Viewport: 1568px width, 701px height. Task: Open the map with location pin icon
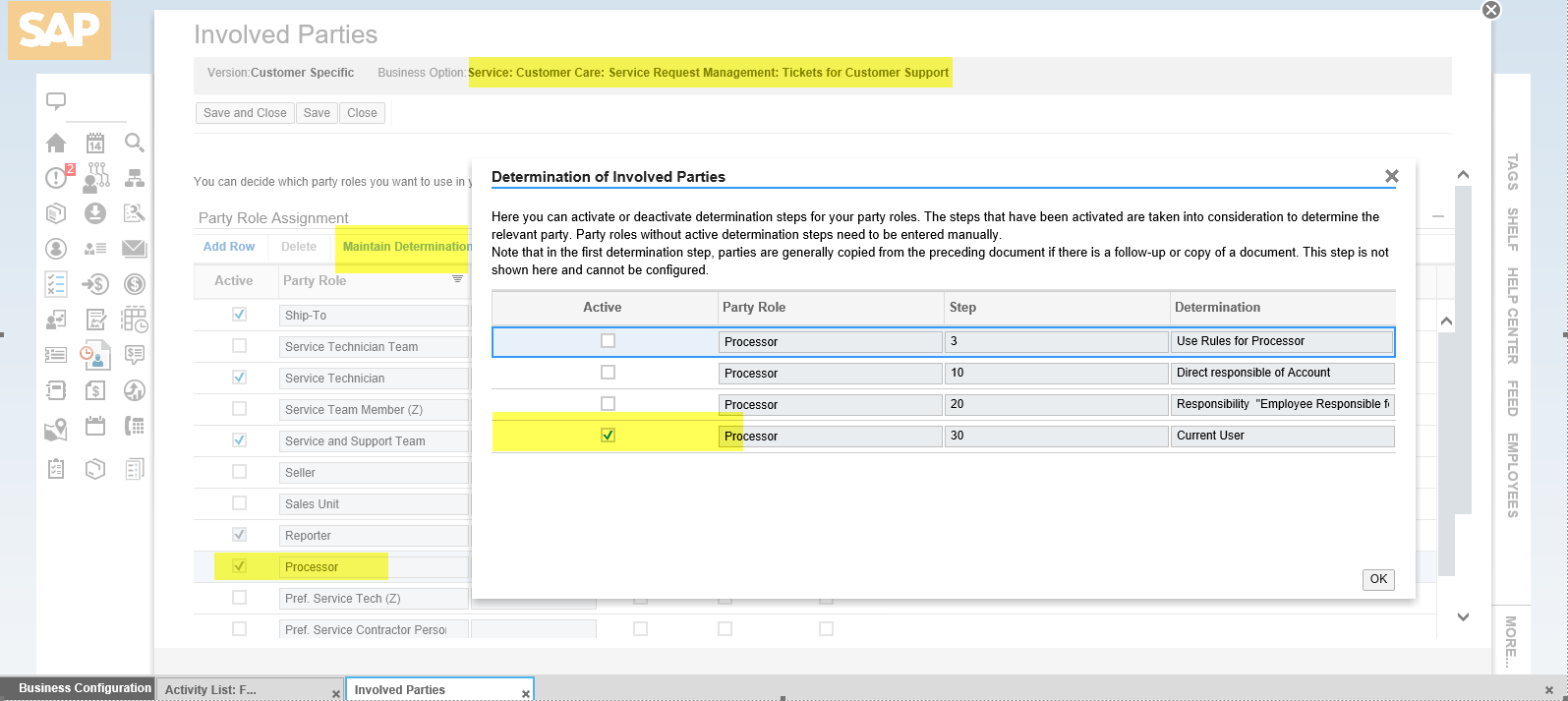pos(56,428)
